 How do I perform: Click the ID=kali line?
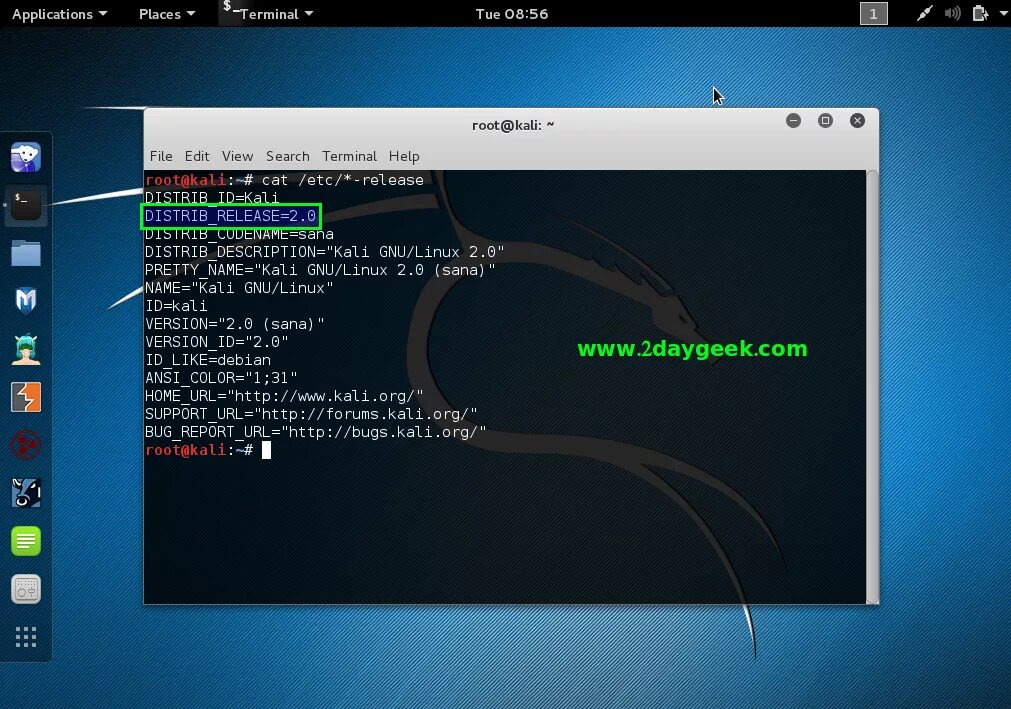point(176,306)
